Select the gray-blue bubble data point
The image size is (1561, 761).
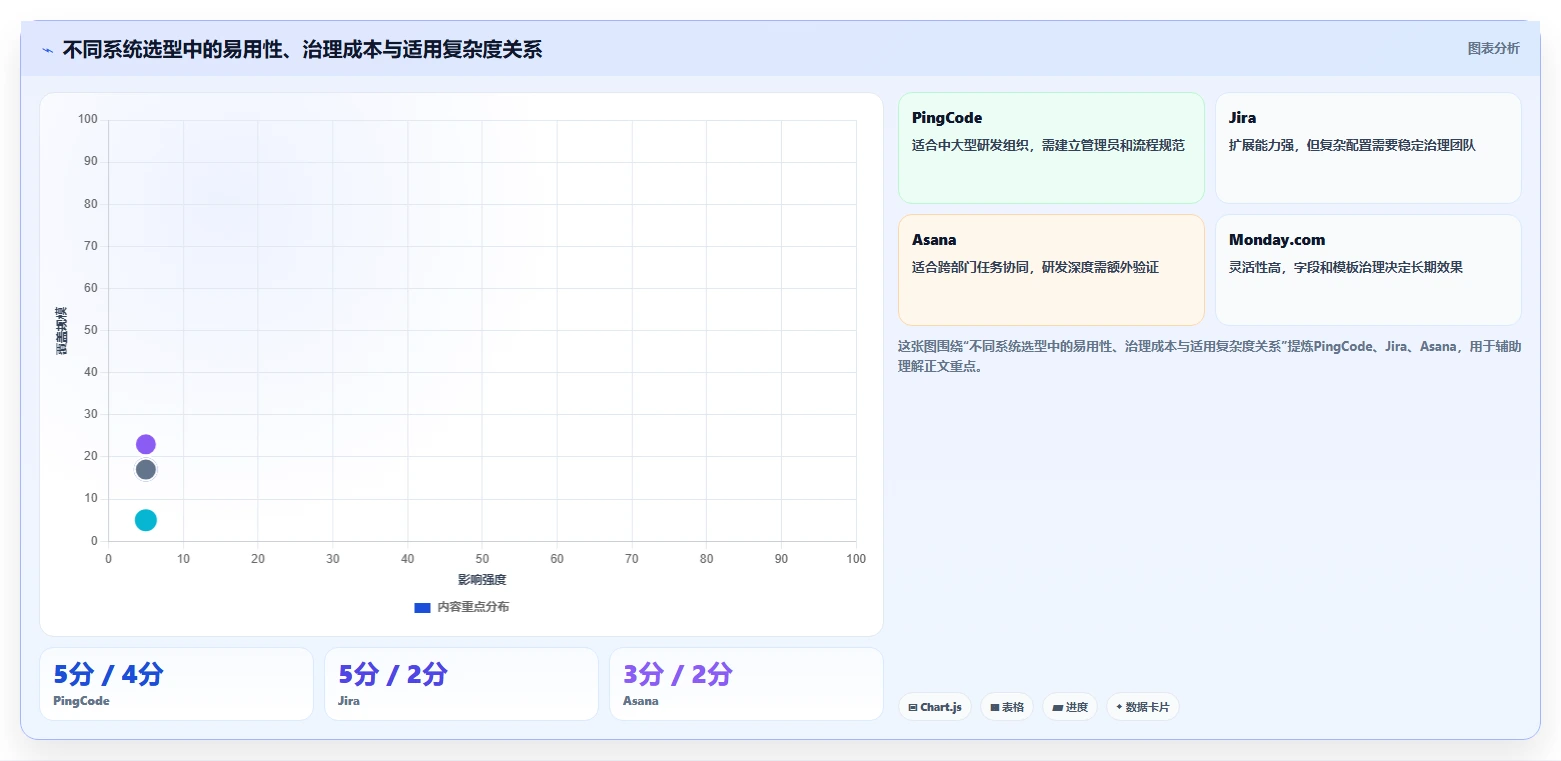146,470
